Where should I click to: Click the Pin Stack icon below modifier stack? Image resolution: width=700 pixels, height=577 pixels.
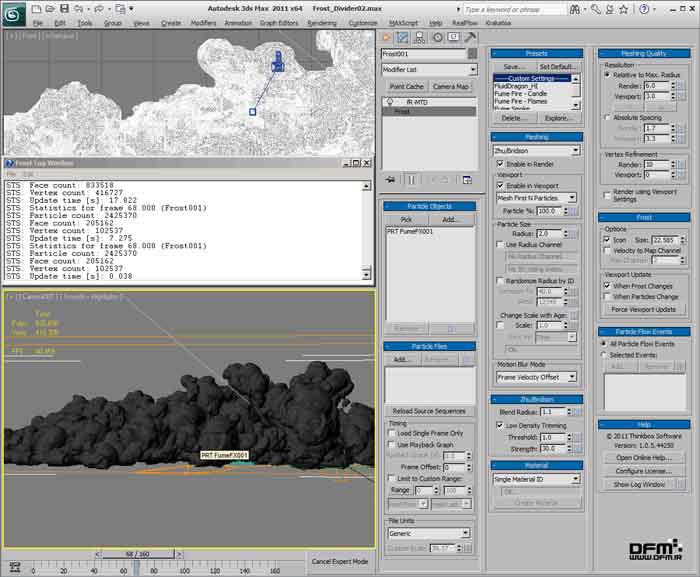pyautogui.click(x=390, y=180)
